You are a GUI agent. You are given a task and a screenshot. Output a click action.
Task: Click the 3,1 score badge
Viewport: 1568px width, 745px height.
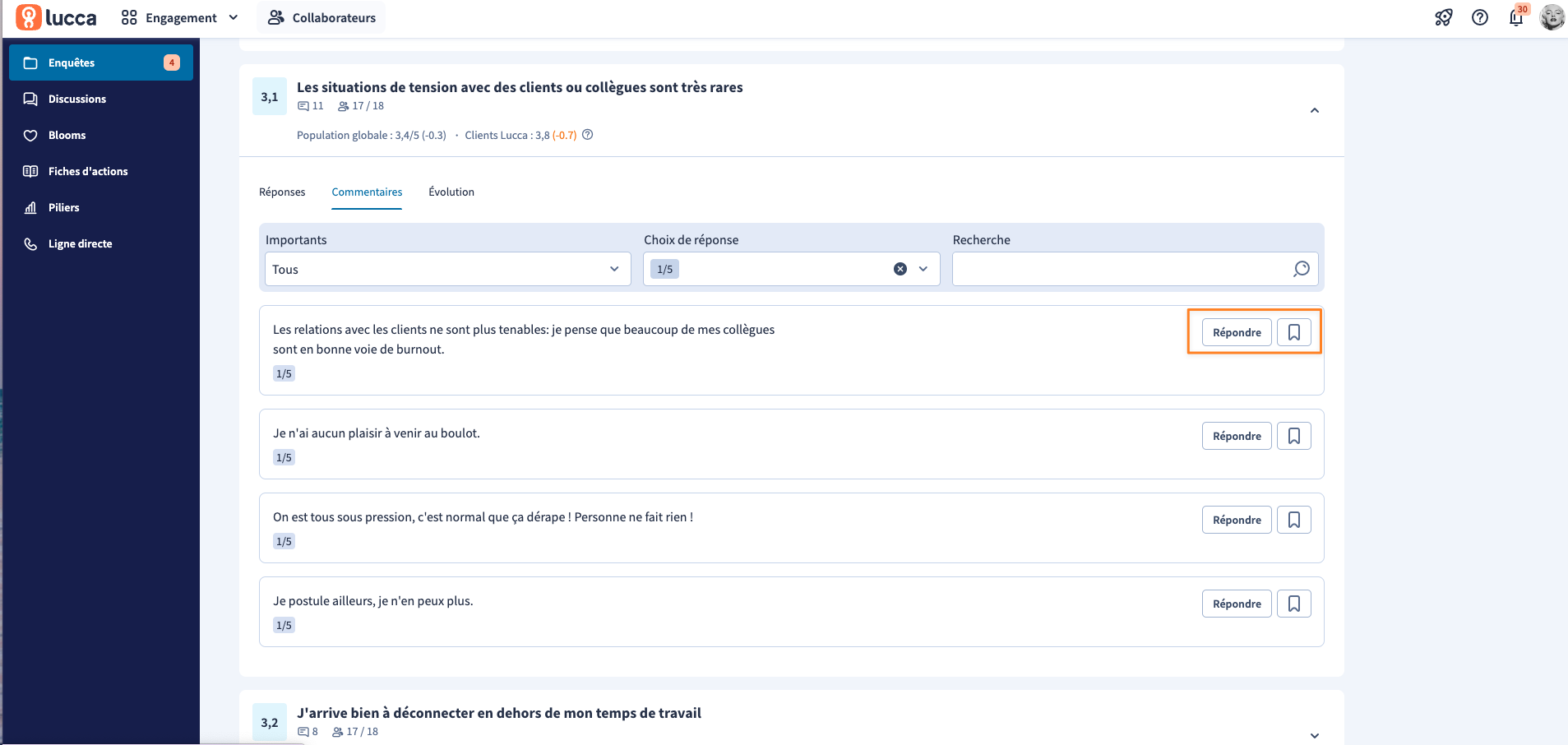pyautogui.click(x=270, y=97)
